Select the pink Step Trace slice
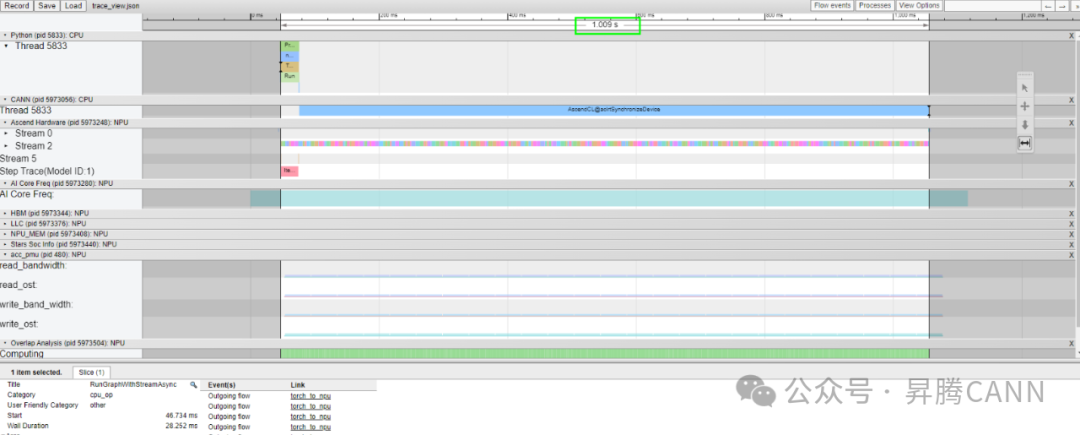Viewport: 1080px width, 435px height. 289,171
